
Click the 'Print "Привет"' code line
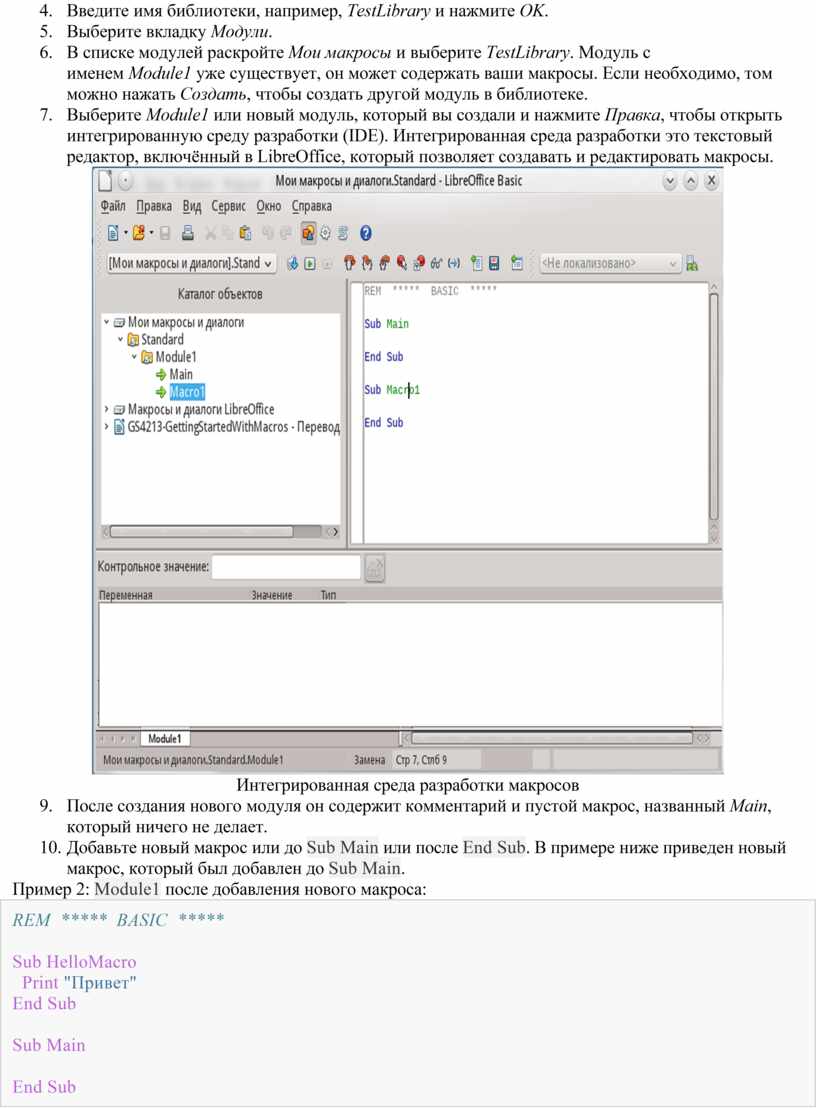[x=79, y=983]
